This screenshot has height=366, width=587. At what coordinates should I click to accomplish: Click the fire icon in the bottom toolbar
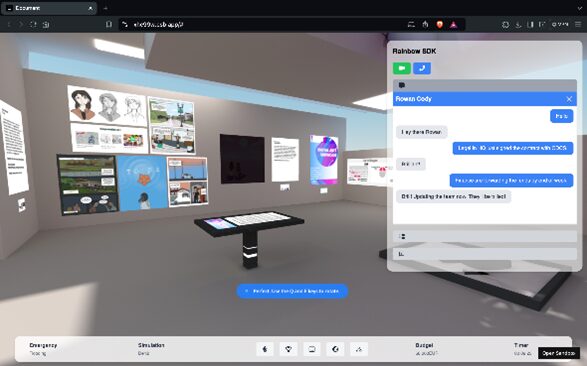pyautogui.click(x=265, y=349)
